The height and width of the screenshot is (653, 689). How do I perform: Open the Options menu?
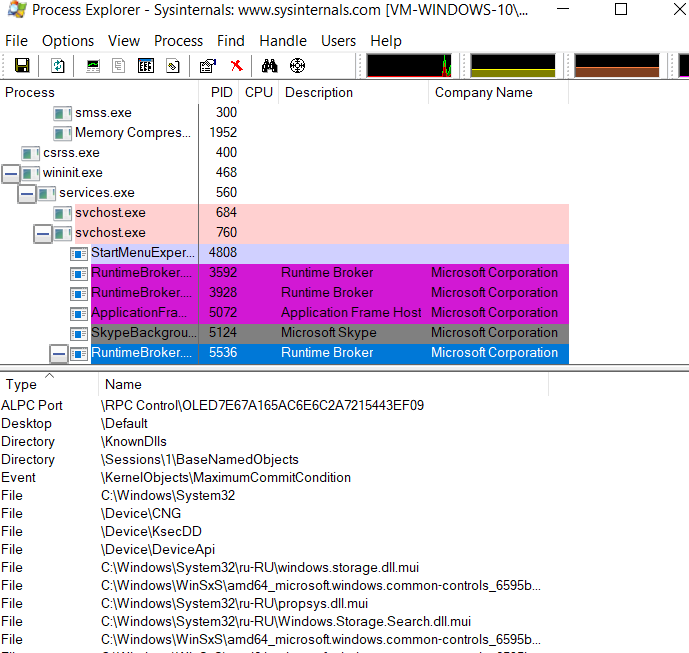pyautogui.click(x=68, y=41)
